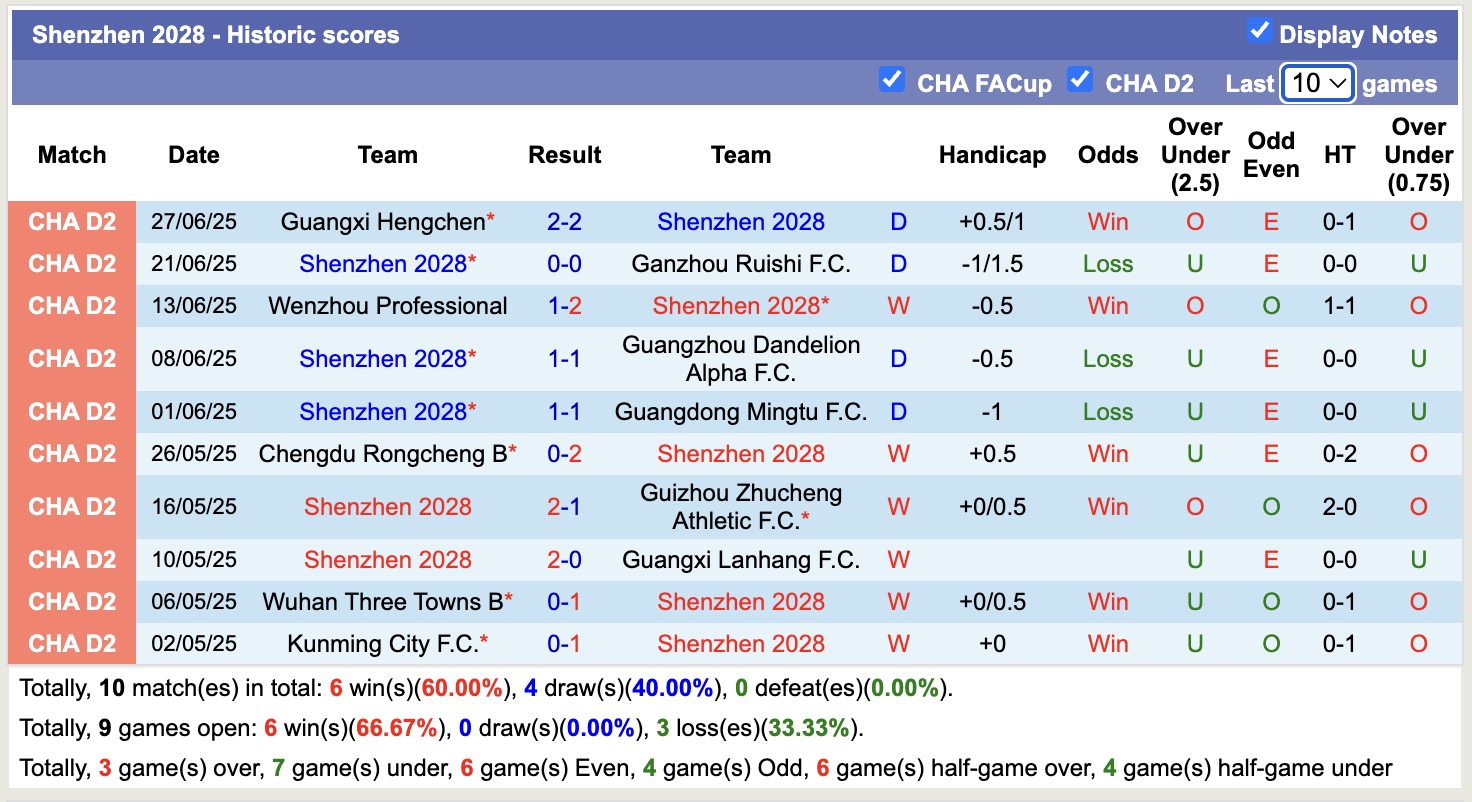Click the Guizhou Zhucheng Athletic F.C. link

coord(740,506)
